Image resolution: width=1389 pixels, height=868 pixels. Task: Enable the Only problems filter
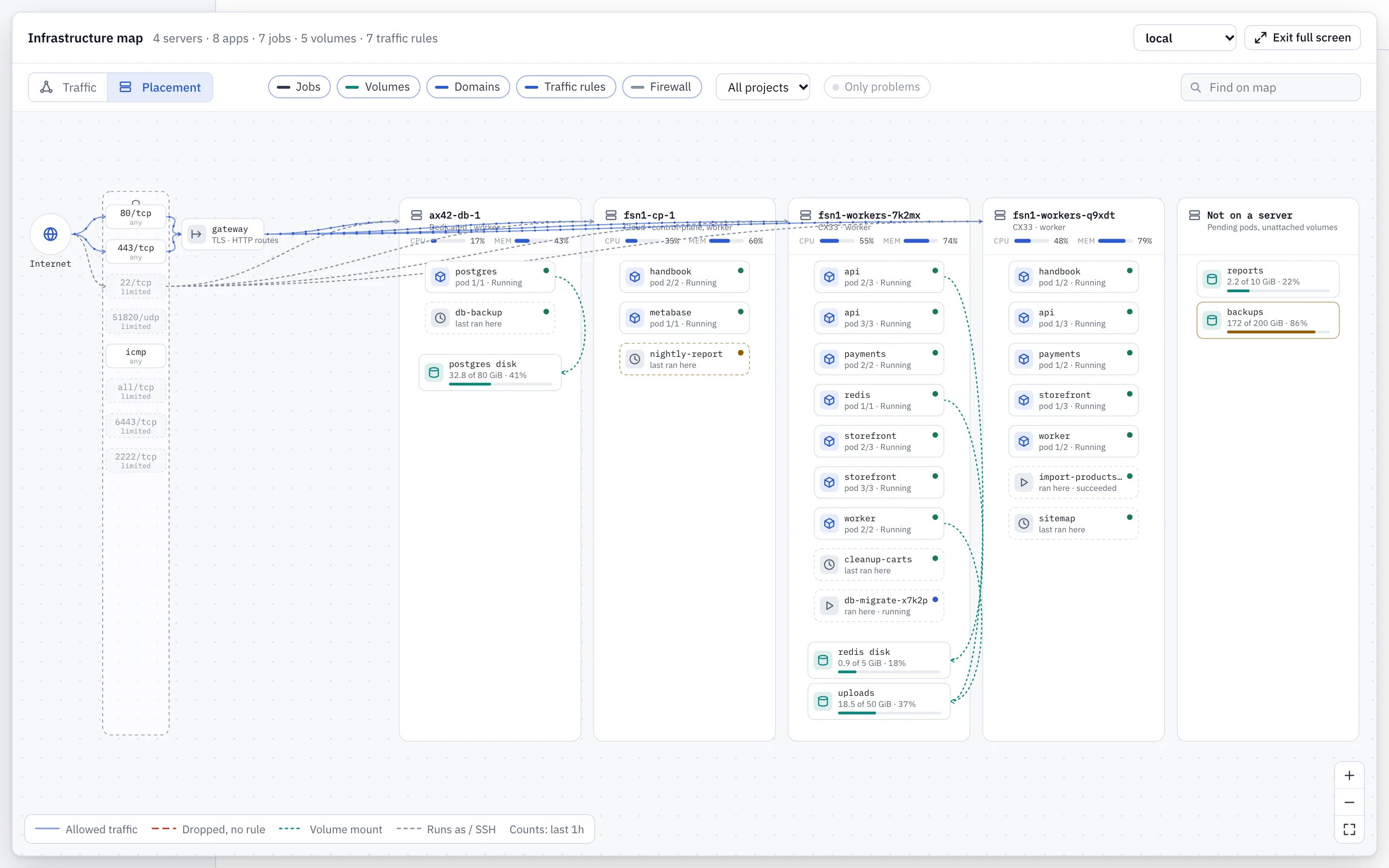tap(877, 87)
